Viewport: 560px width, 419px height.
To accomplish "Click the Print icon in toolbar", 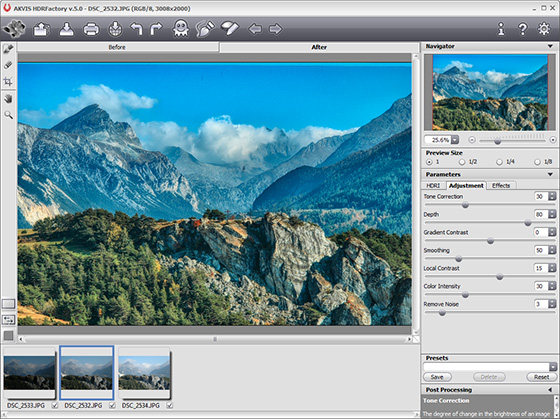I will point(91,29).
